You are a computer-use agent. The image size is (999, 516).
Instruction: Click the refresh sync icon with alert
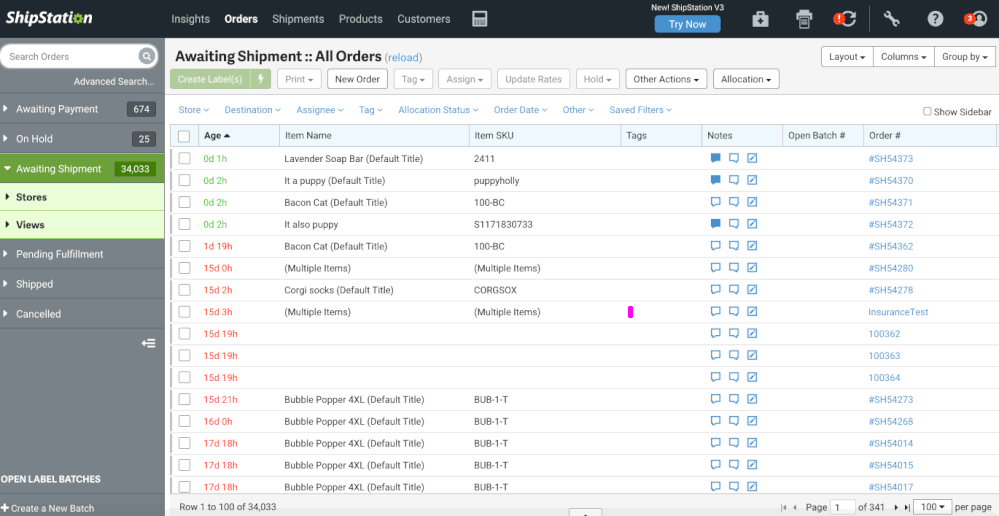coord(847,19)
